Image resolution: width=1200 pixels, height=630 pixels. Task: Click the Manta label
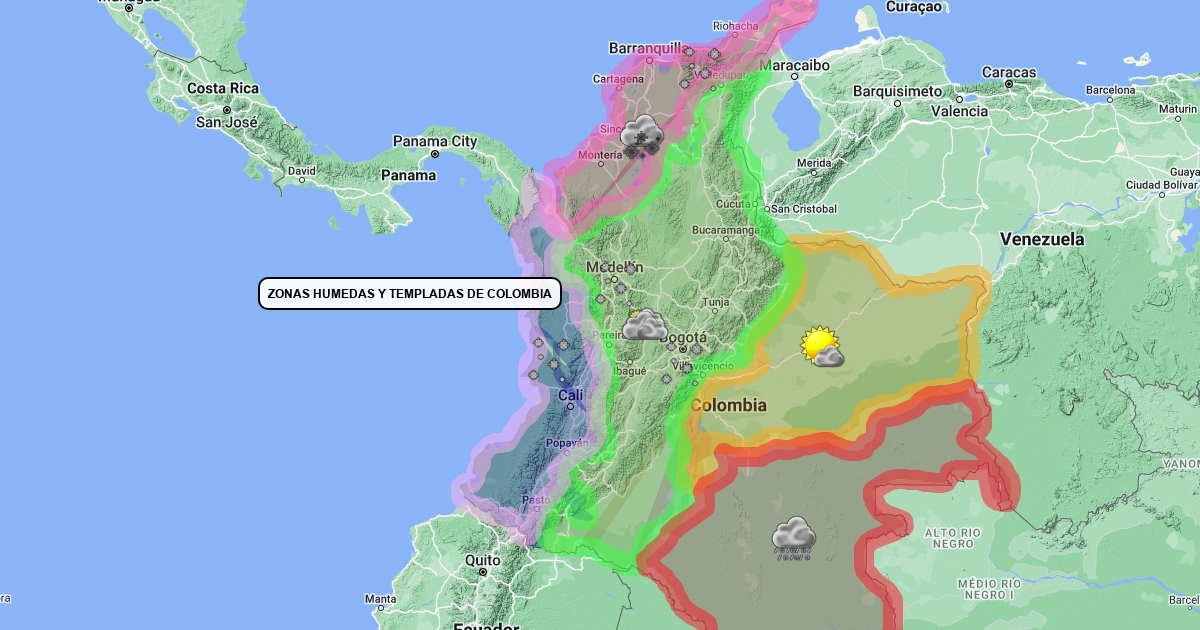coord(380,600)
